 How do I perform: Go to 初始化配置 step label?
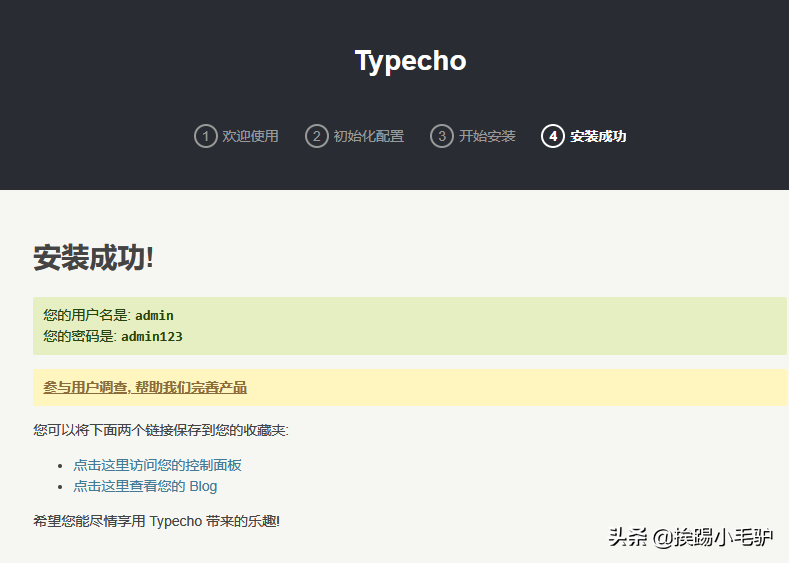click(369, 136)
